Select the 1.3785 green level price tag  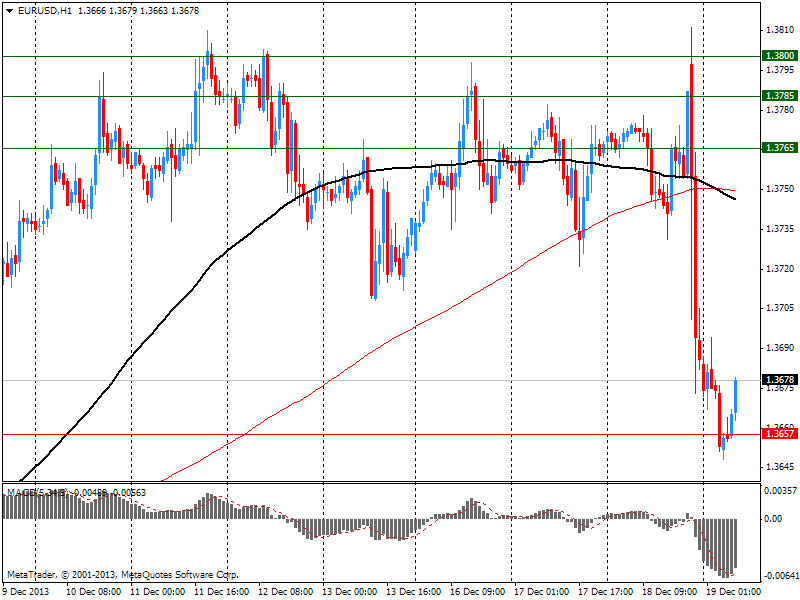(780, 96)
